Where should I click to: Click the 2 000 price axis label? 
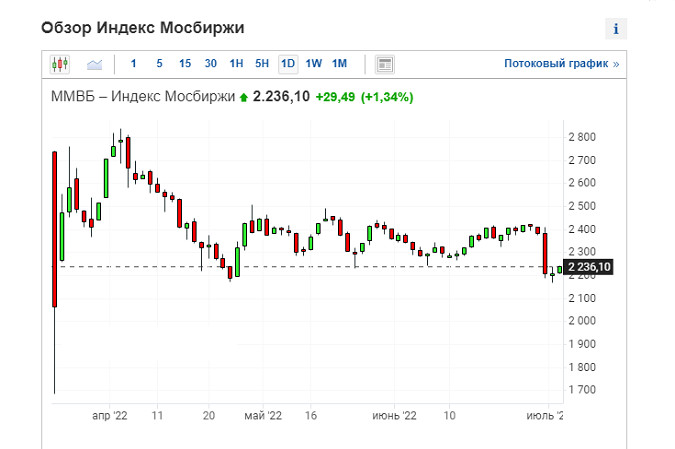click(582, 321)
